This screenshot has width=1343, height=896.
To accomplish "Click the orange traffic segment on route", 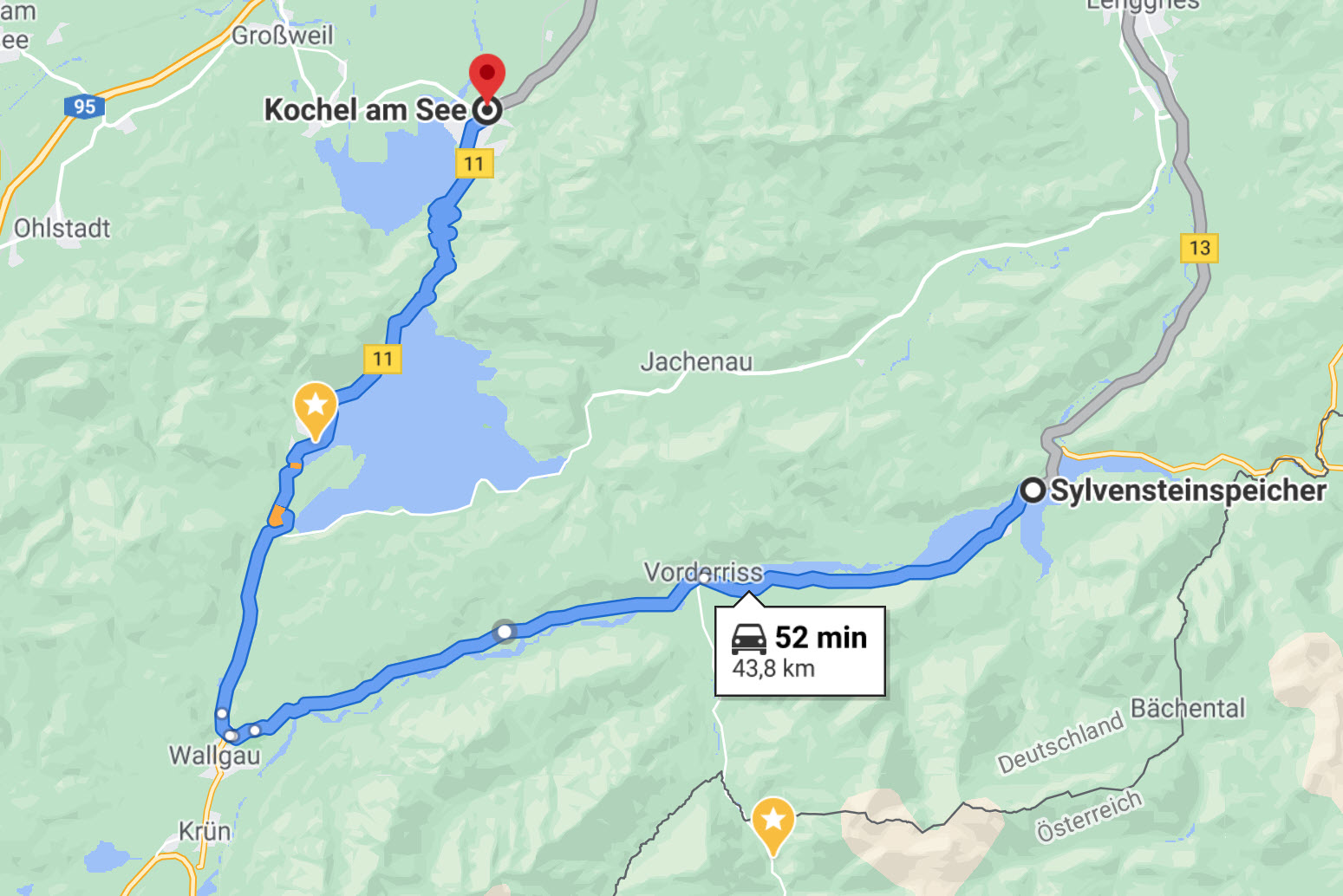I will pyautogui.click(x=277, y=516).
